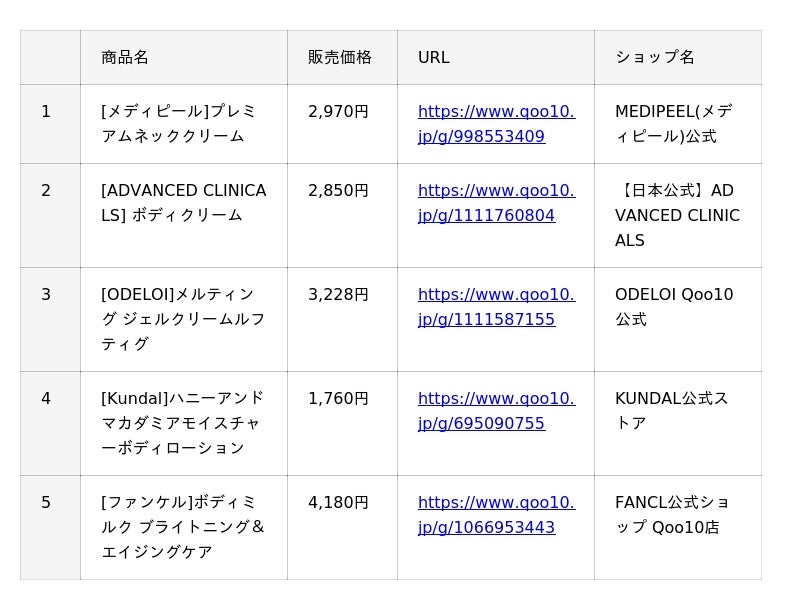Click the 販売価格 column header
The image size is (800, 610).
(340, 57)
